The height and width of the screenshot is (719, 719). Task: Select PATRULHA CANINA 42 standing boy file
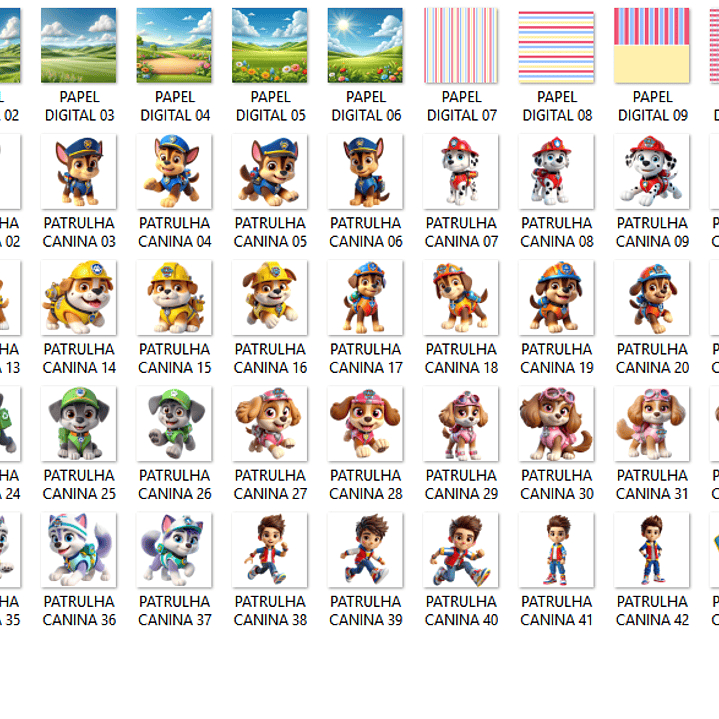(x=652, y=550)
